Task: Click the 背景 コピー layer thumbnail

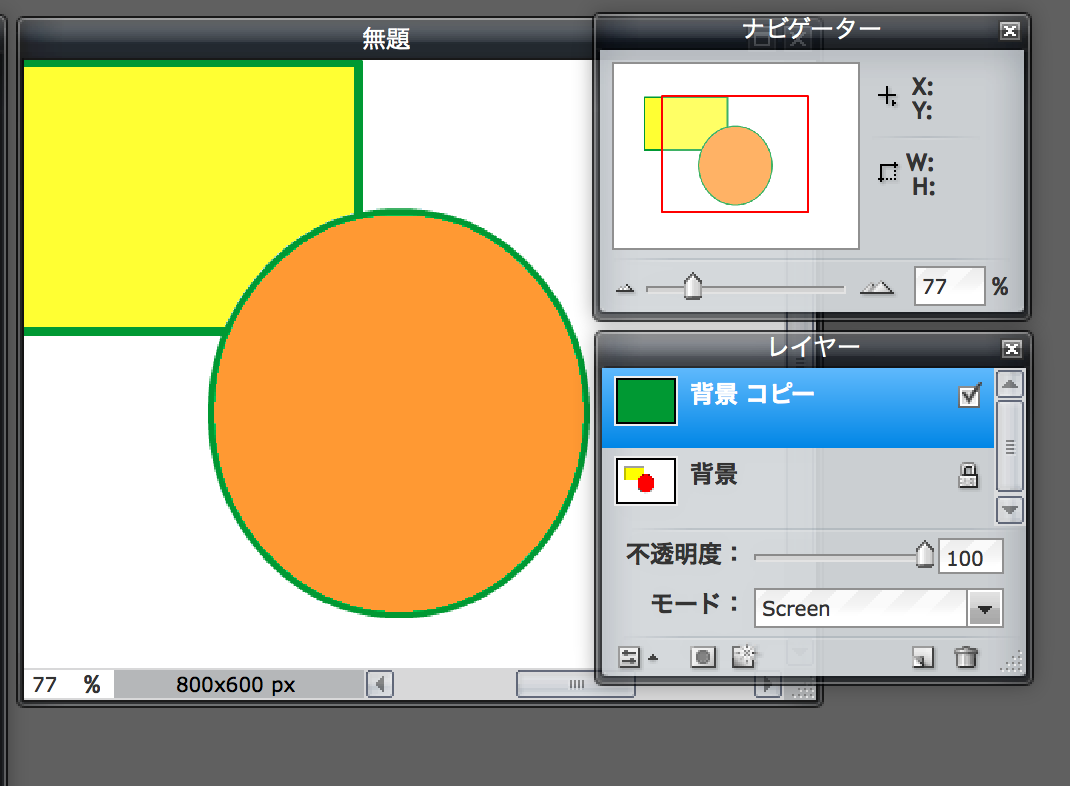Action: click(645, 401)
